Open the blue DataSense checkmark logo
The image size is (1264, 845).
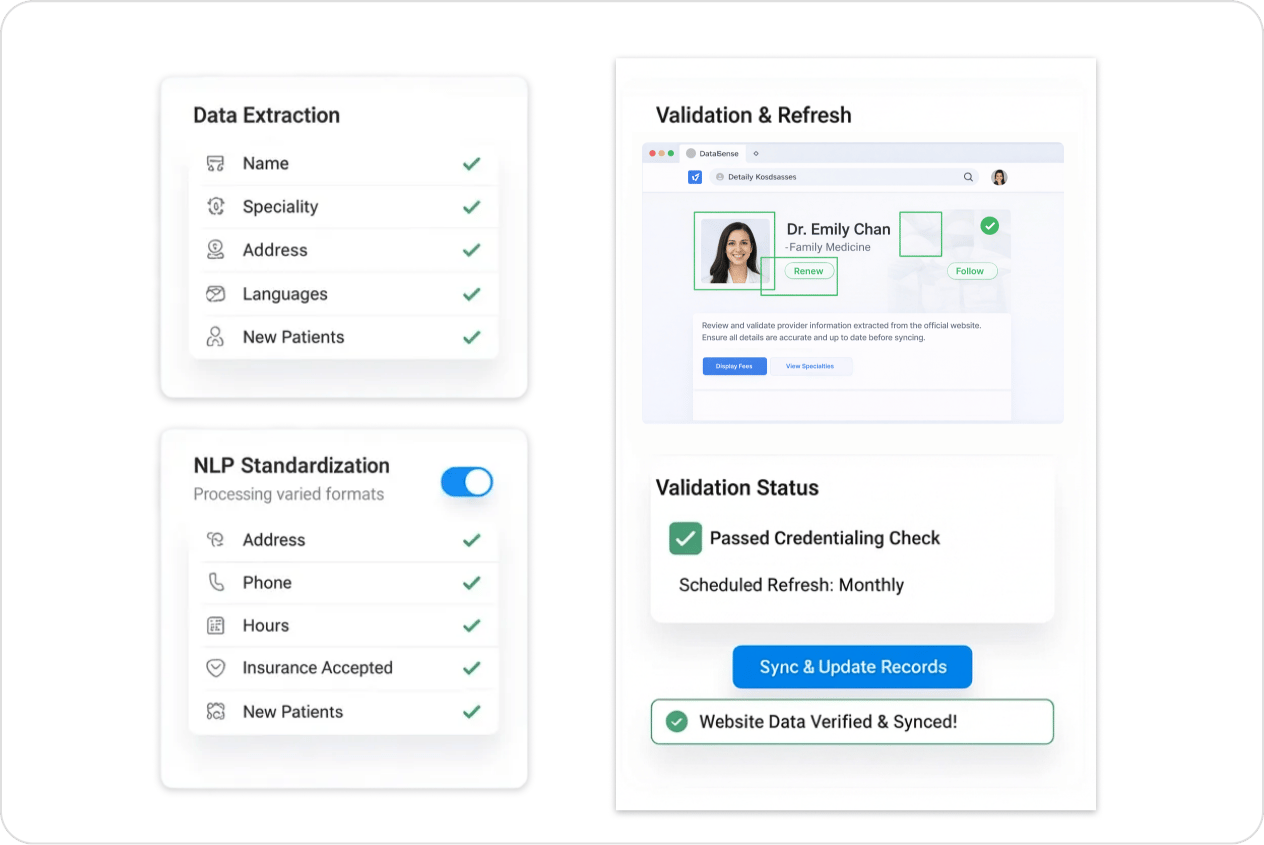tap(694, 176)
